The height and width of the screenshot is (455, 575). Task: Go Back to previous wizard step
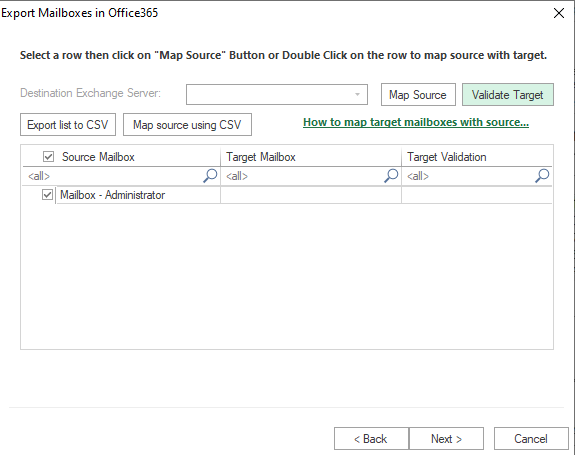[371, 439]
